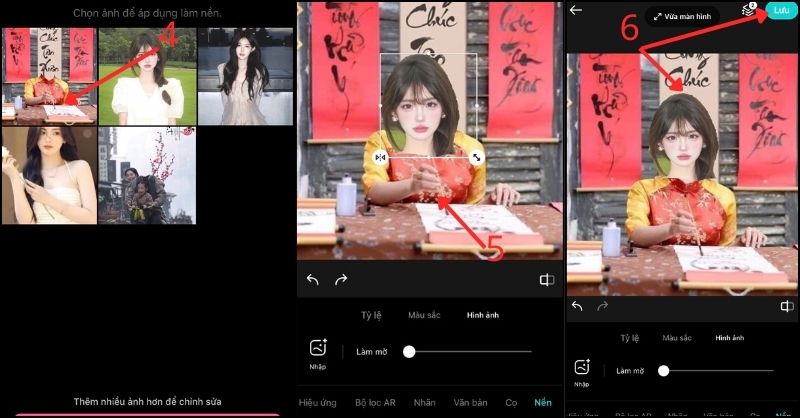Viewport: 800px width, 418px height.
Task: Click the Làm mờ slider handle in the middle screen
Action: (409, 351)
